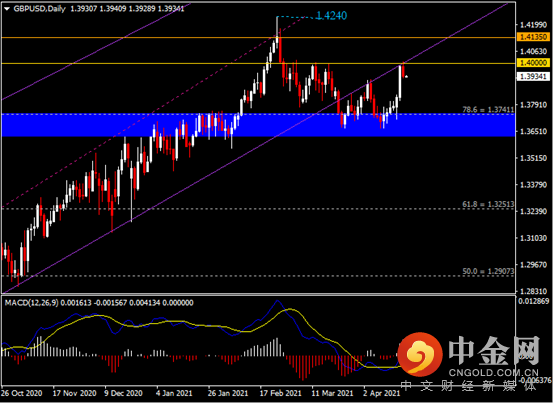Select the GBPUSD,Daily chart title
554x404 pixels.
[x=39, y=9]
